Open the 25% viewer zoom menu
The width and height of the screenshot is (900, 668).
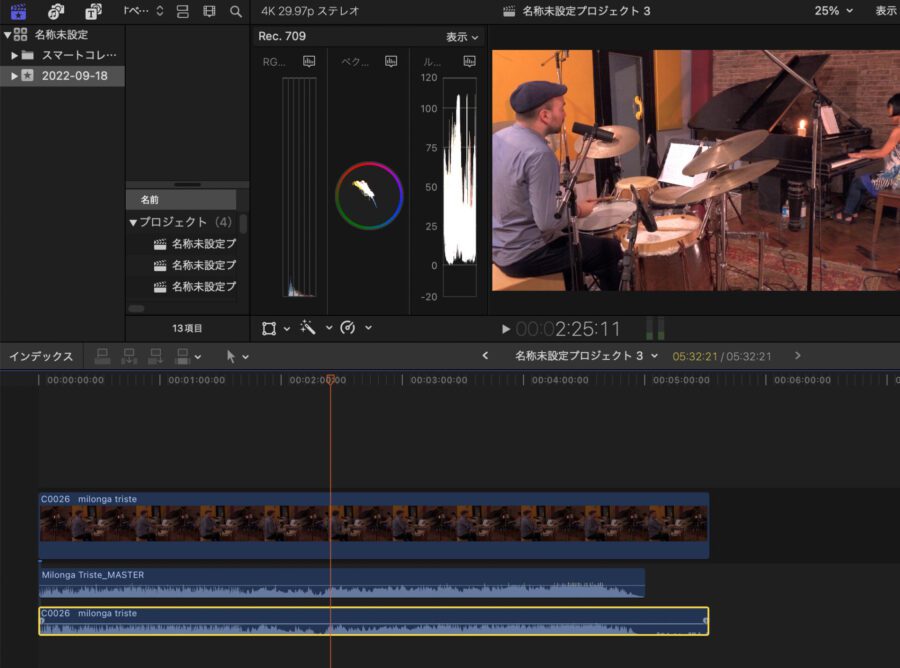tap(833, 11)
